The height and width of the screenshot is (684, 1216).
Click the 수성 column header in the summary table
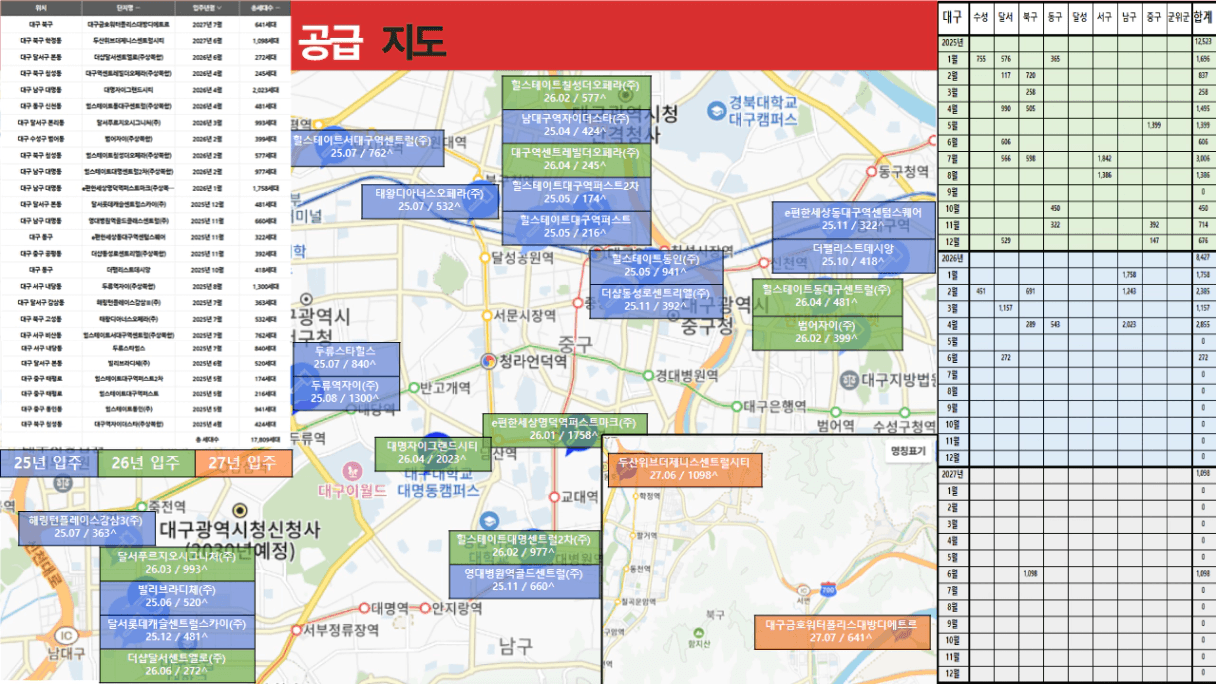pos(980,17)
